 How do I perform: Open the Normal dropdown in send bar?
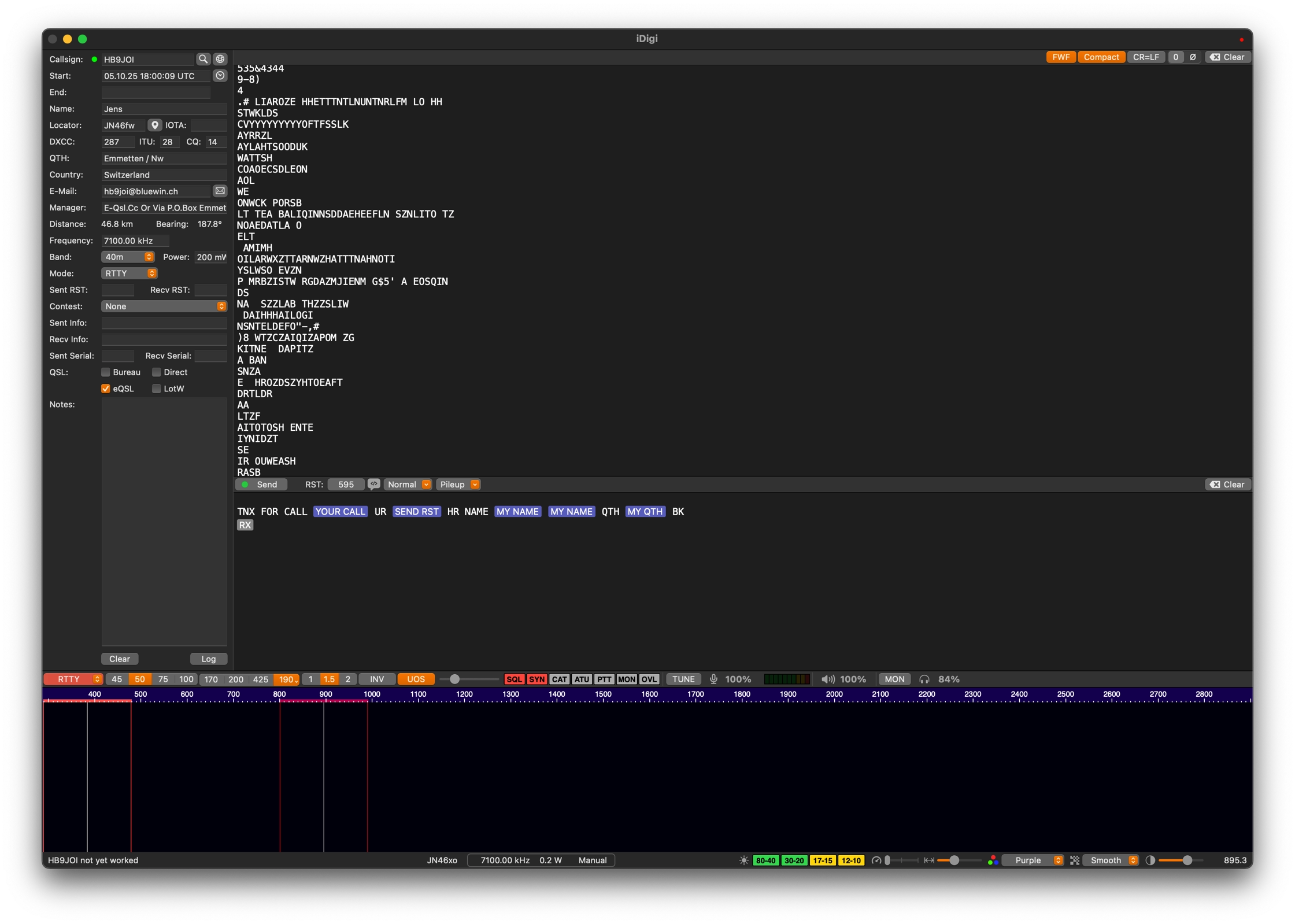(408, 485)
